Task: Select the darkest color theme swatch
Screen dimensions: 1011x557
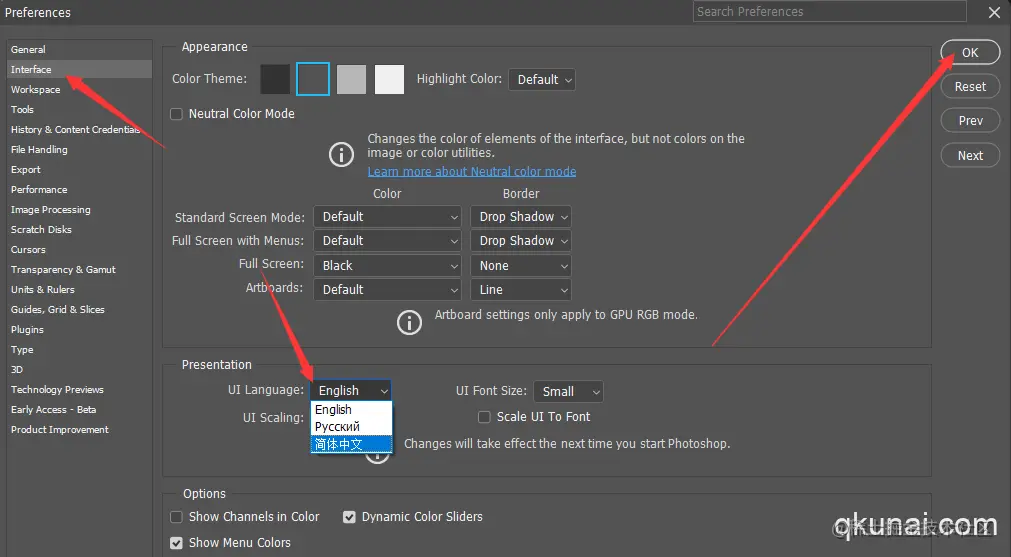Action: click(x=275, y=79)
